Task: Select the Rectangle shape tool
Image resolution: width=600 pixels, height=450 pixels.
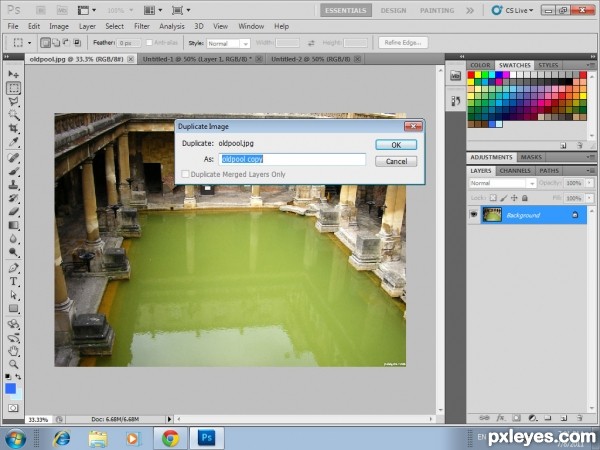Action: pyautogui.click(x=13, y=308)
